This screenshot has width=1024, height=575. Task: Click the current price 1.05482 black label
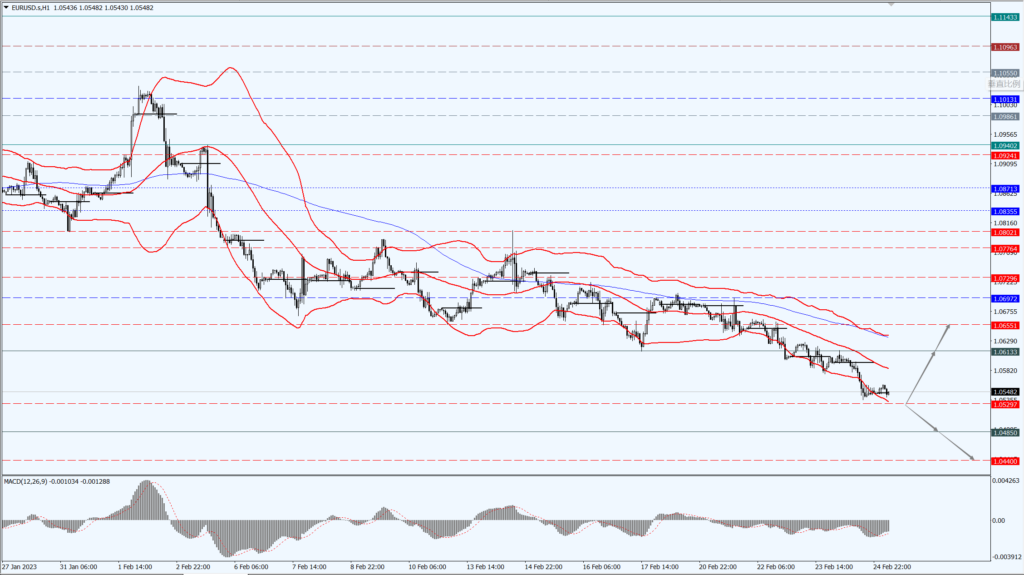[1005, 391]
